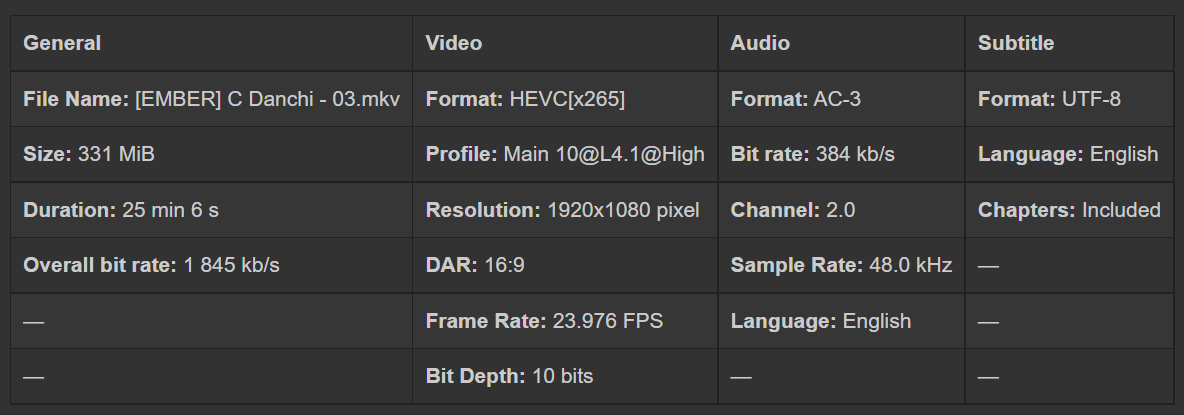Select the audio Bit rate 384 kb/s cell
This screenshot has height=415, width=1184.
point(813,154)
